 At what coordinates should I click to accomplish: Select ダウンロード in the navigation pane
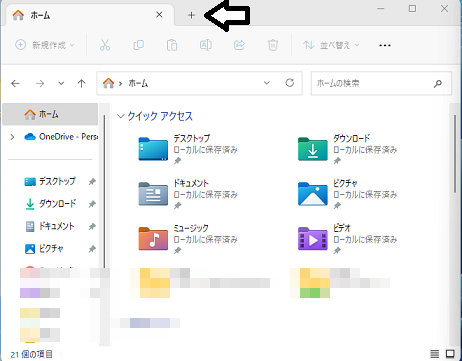click(x=51, y=204)
